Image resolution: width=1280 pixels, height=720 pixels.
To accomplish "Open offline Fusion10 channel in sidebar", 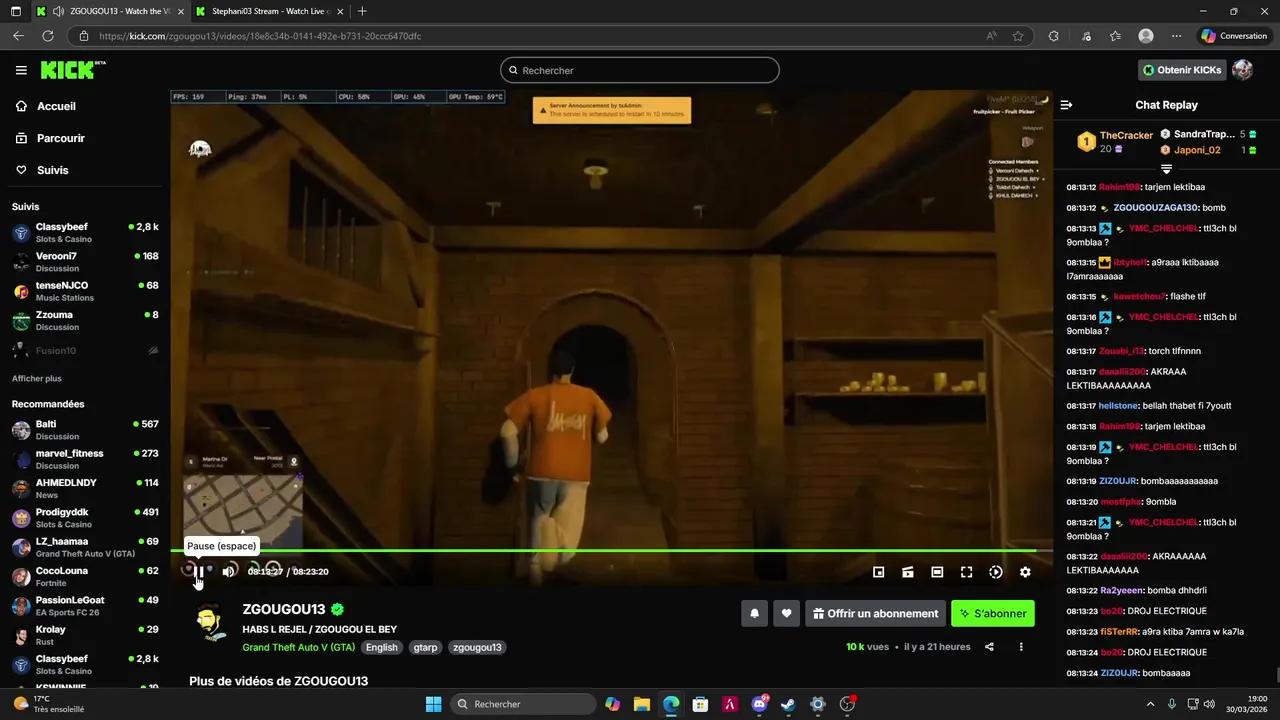I will click(x=85, y=351).
